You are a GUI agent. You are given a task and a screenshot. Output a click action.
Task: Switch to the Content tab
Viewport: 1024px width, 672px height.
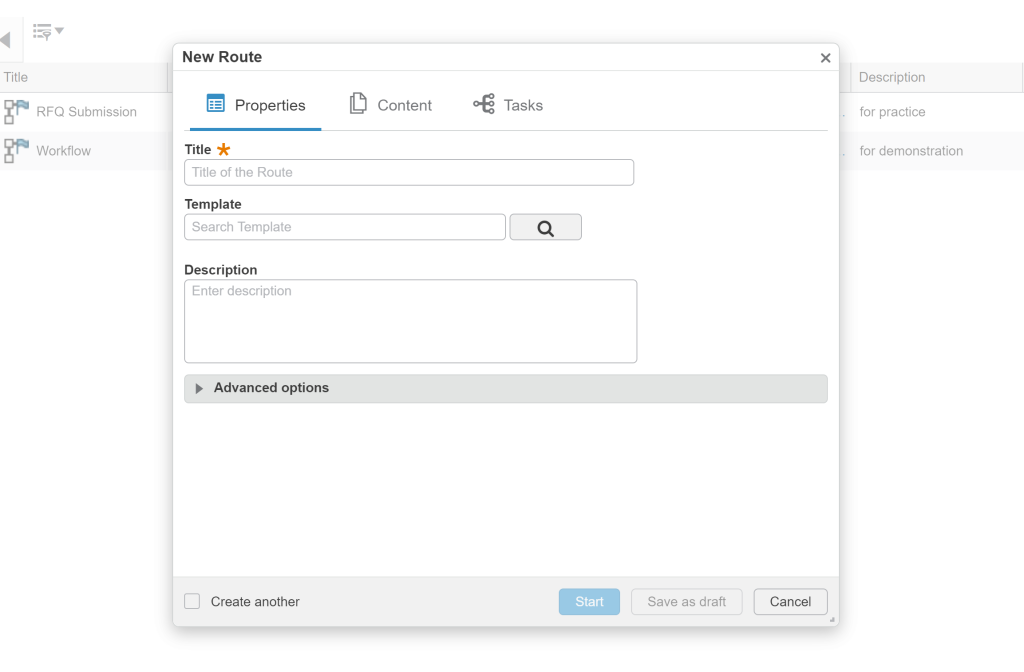point(391,104)
